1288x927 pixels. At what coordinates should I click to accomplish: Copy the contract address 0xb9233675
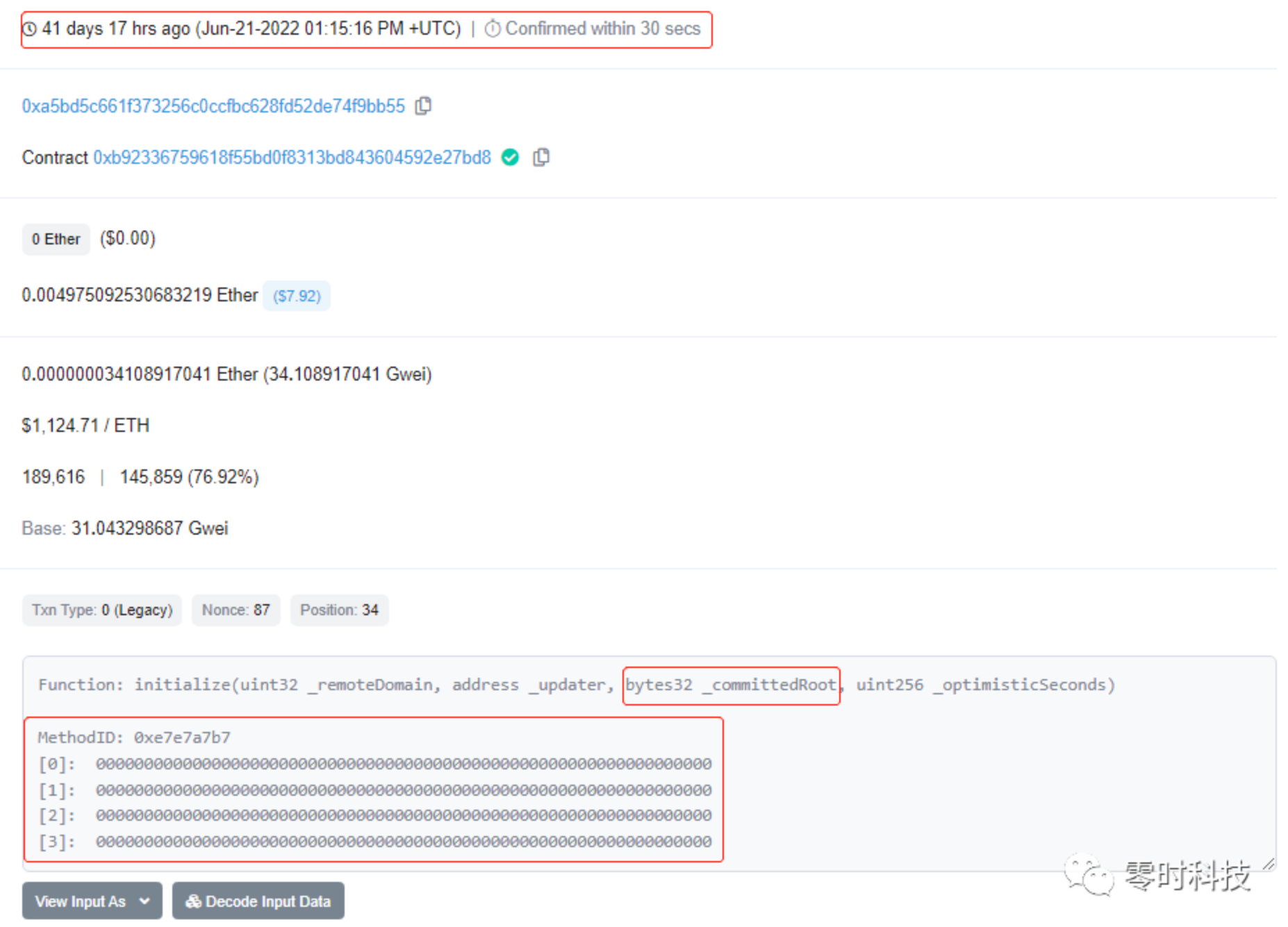click(541, 158)
